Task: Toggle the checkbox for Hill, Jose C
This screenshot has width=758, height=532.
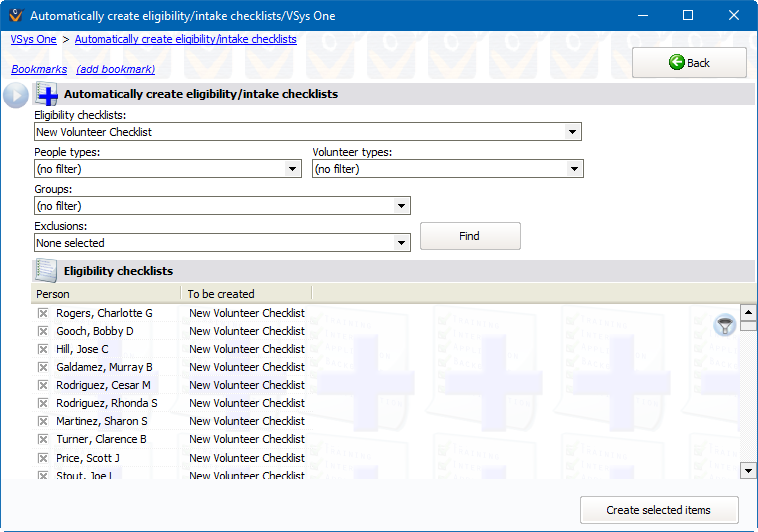Action: coord(43,349)
